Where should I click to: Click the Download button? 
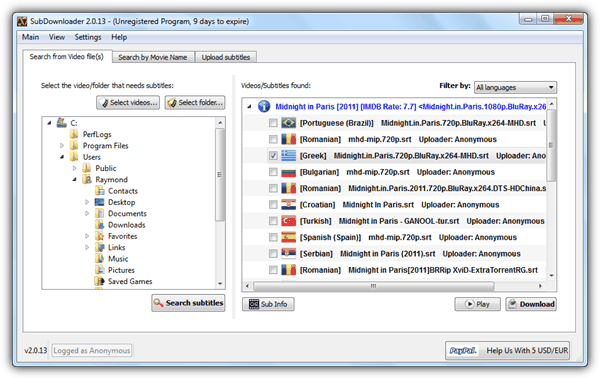coord(531,304)
